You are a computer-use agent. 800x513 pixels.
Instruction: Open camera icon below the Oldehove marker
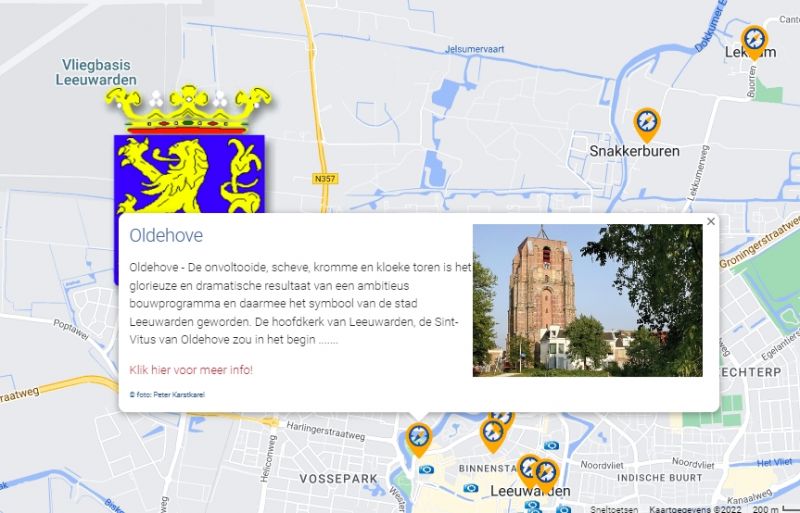point(427,470)
